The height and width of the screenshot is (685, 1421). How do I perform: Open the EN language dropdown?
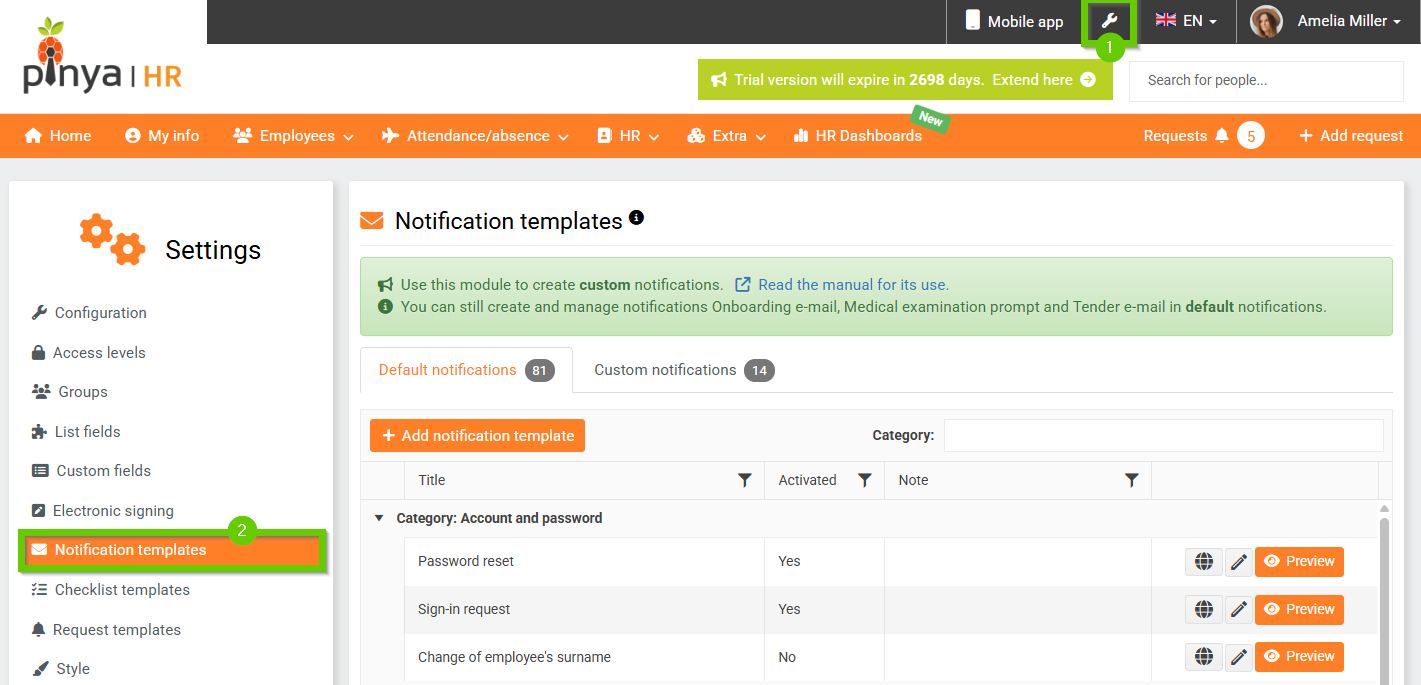(1186, 21)
